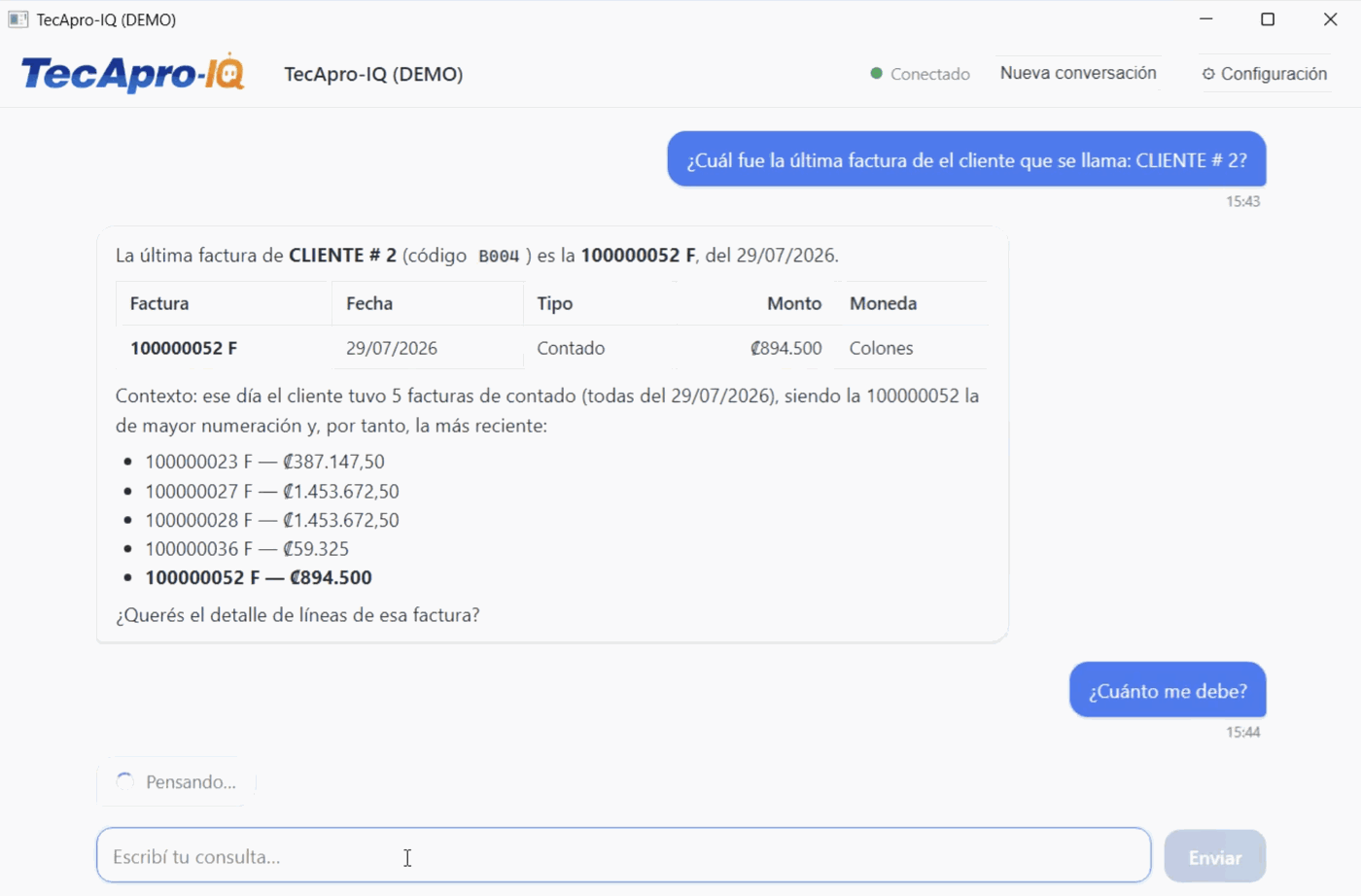Click list item 100000036 F — ₡59.325
This screenshot has height=896, width=1361.
pyautogui.click(x=247, y=549)
